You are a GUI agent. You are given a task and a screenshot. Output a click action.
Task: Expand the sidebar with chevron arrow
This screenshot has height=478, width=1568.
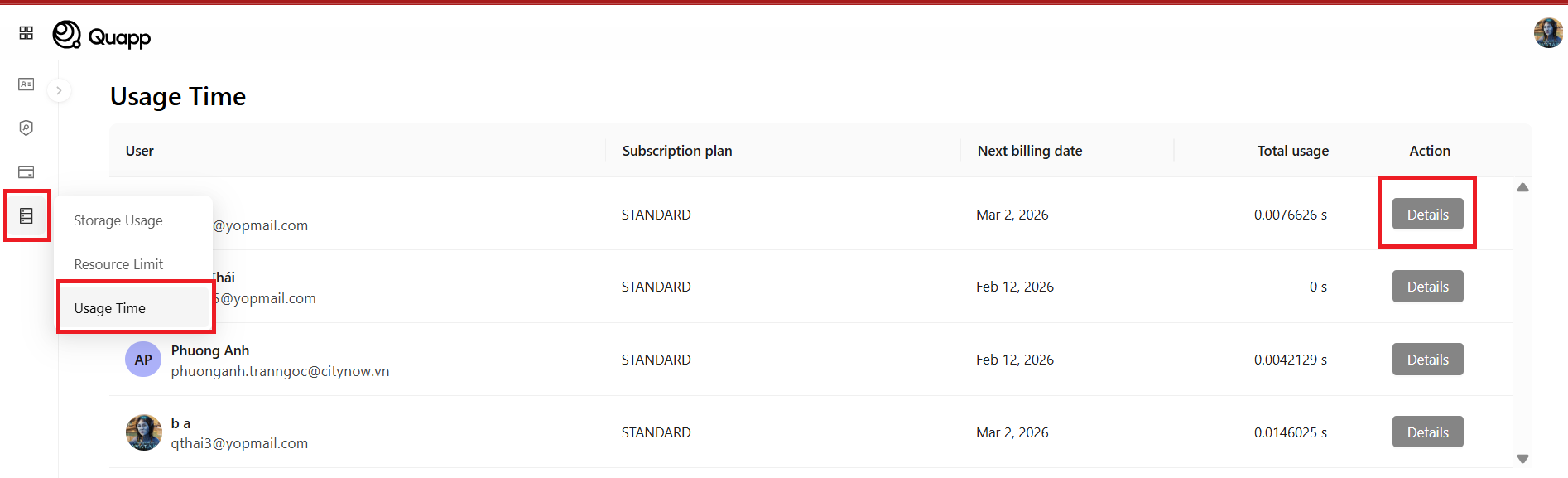[59, 90]
